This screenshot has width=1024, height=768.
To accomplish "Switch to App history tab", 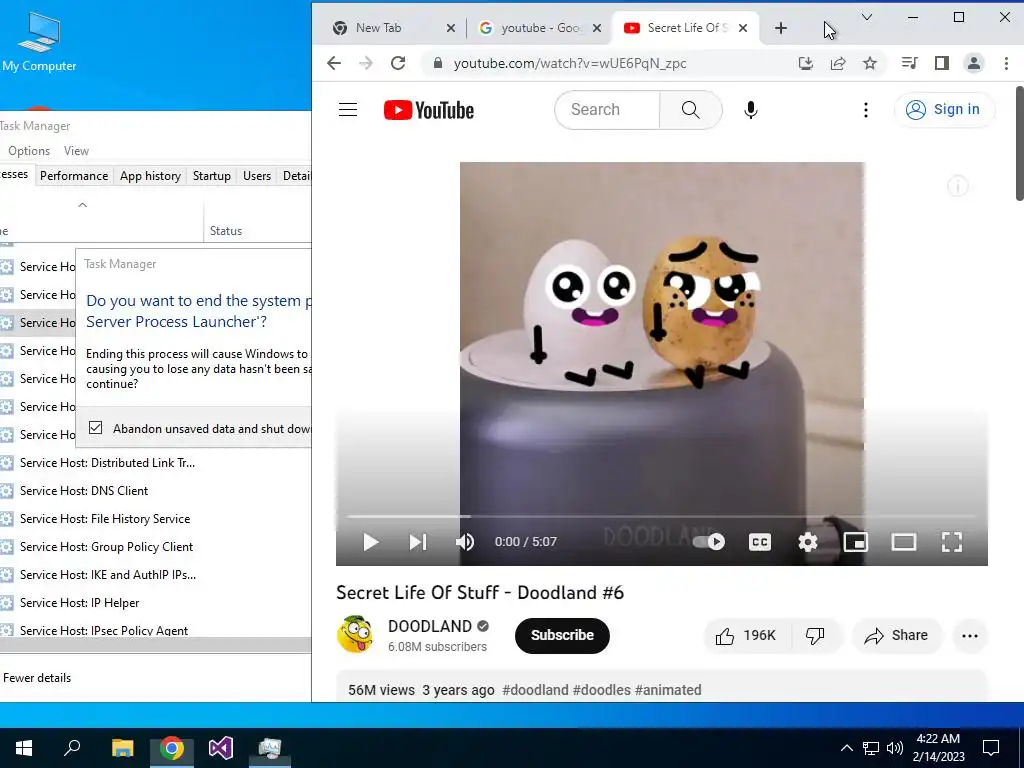I will [x=150, y=176].
